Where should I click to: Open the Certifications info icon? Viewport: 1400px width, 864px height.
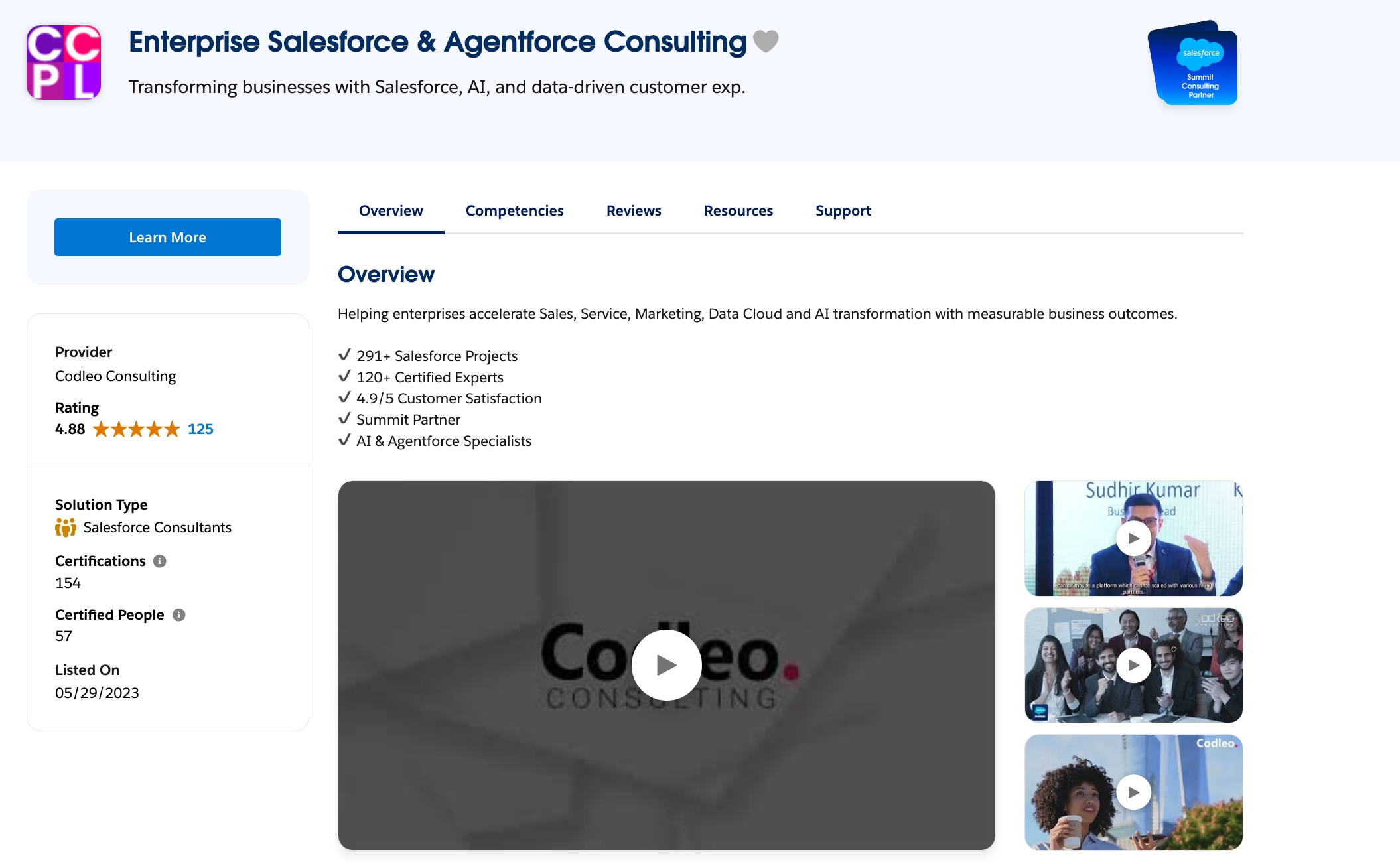coord(160,561)
